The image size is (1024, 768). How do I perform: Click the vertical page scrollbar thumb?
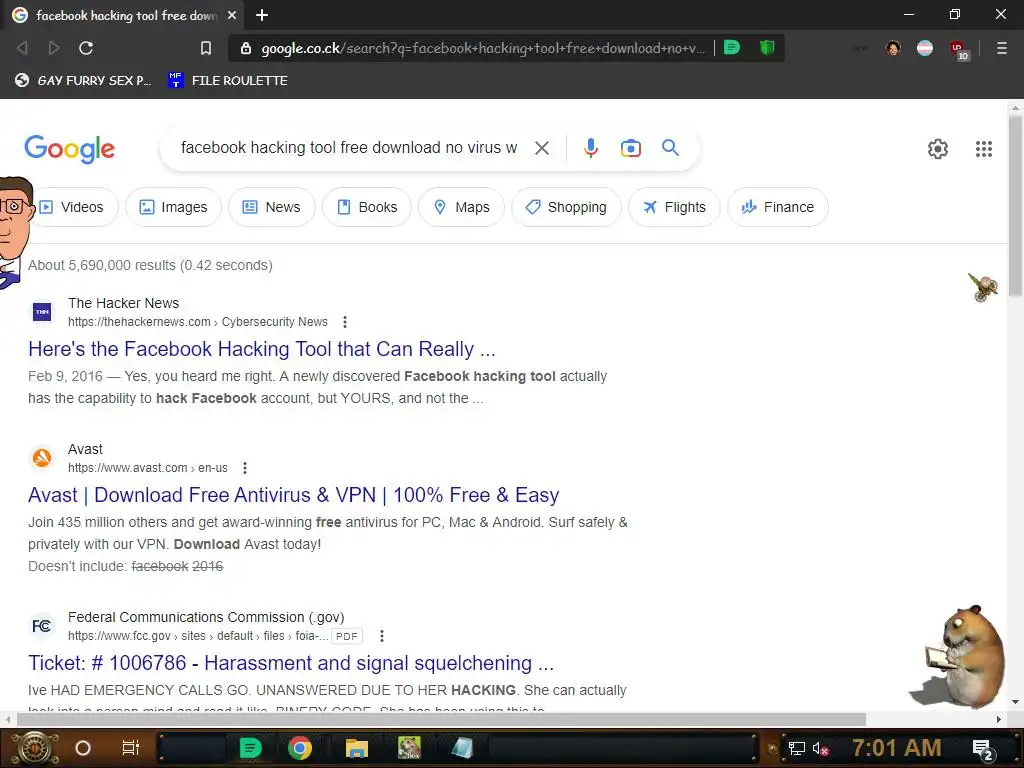pos(1015,206)
